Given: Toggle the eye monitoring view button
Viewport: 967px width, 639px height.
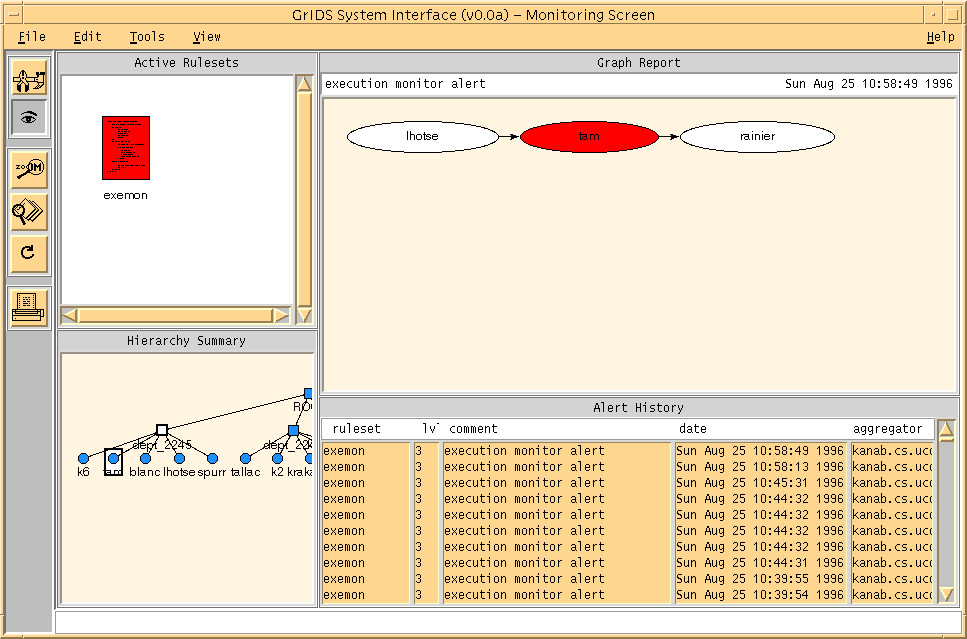Looking at the screenshot, I should pyautogui.click(x=29, y=118).
